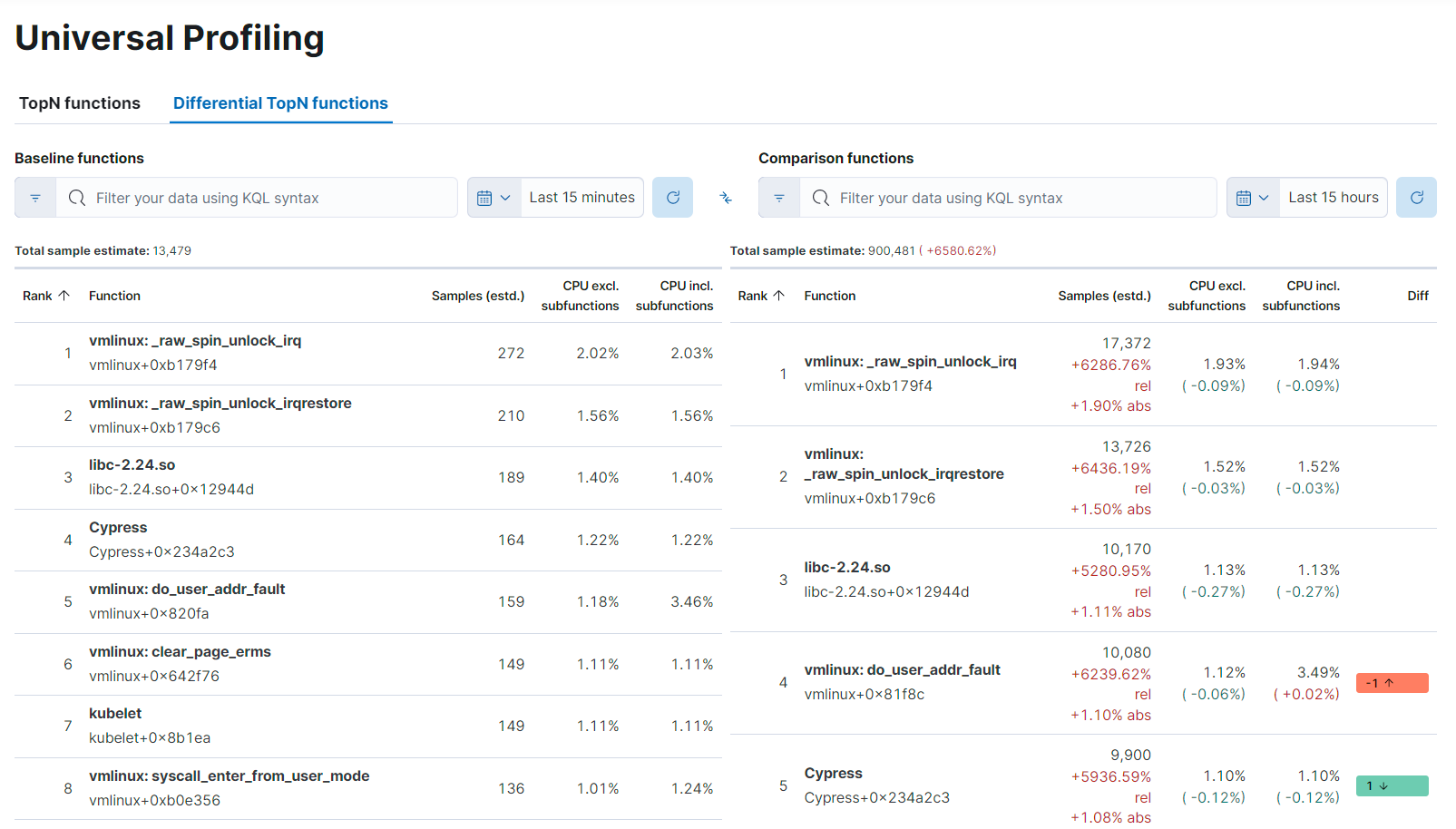Click the sync time ranges arrows icon
1456x829 pixels.
(726, 197)
